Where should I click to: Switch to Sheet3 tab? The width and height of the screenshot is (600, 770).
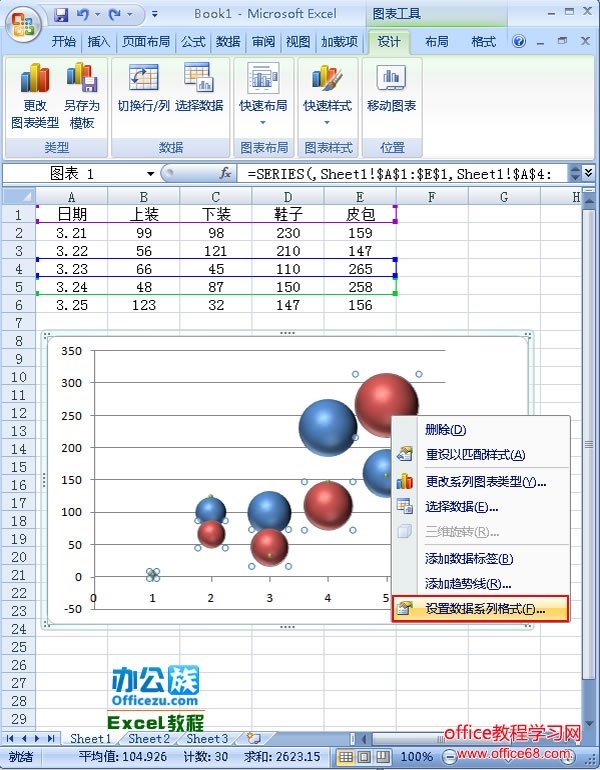(x=207, y=739)
